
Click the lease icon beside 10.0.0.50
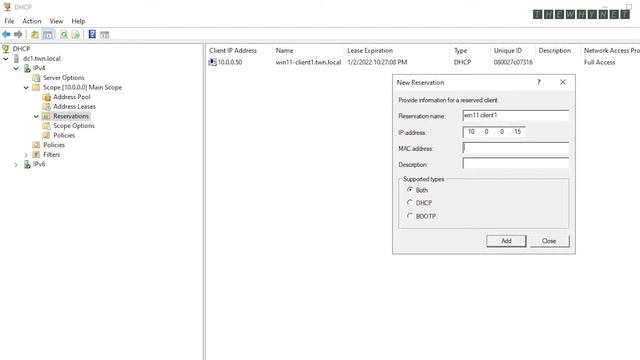212,62
